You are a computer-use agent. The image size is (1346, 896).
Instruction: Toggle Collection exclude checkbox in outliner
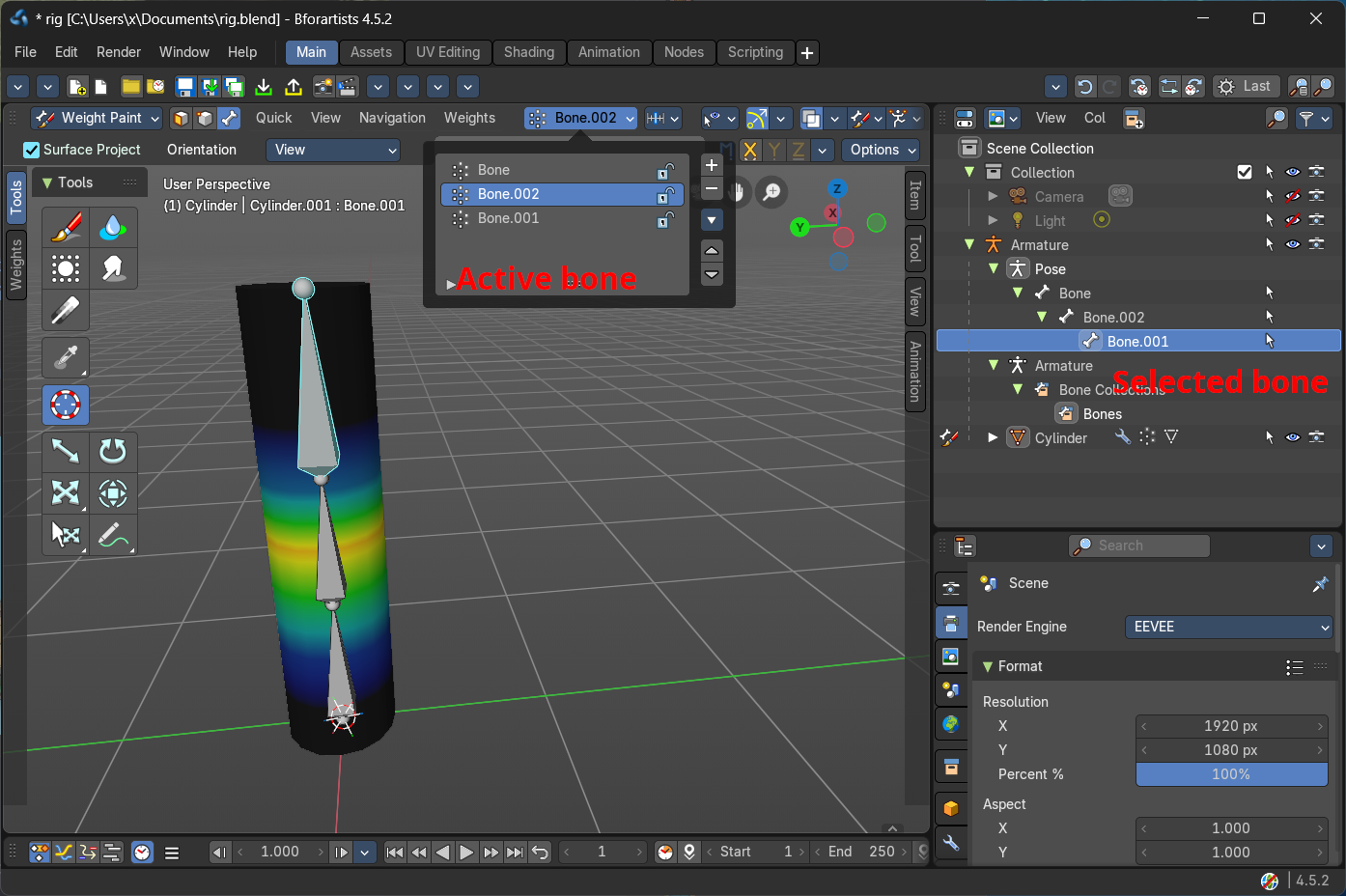pyautogui.click(x=1245, y=172)
